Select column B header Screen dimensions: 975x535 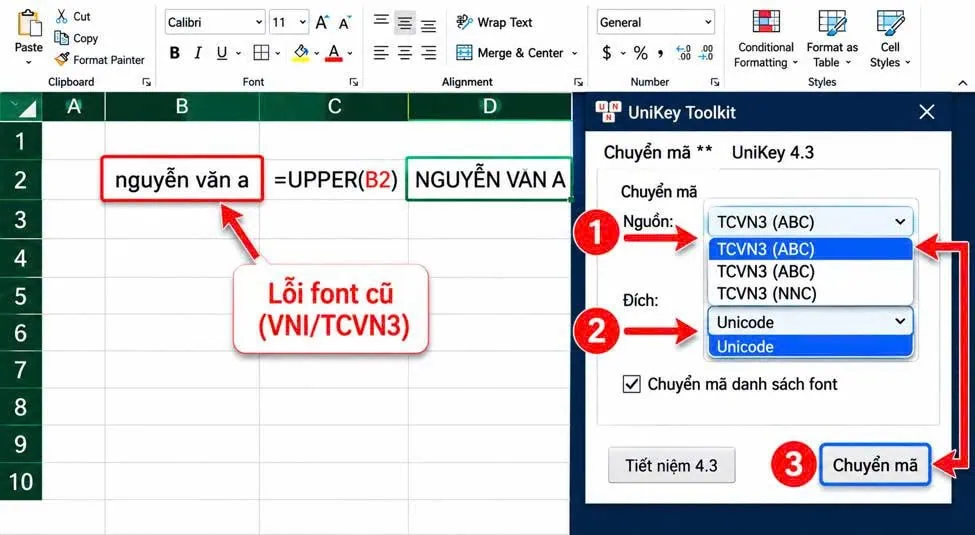coord(182,106)
